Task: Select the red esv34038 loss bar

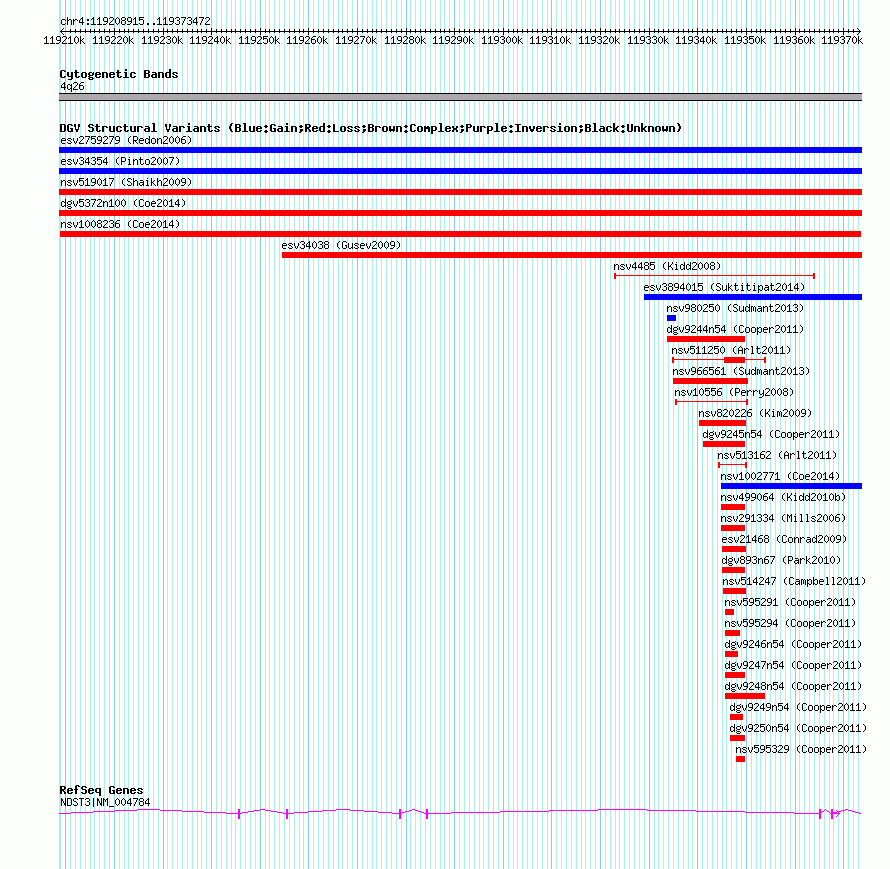Action: tap(572, 255)
